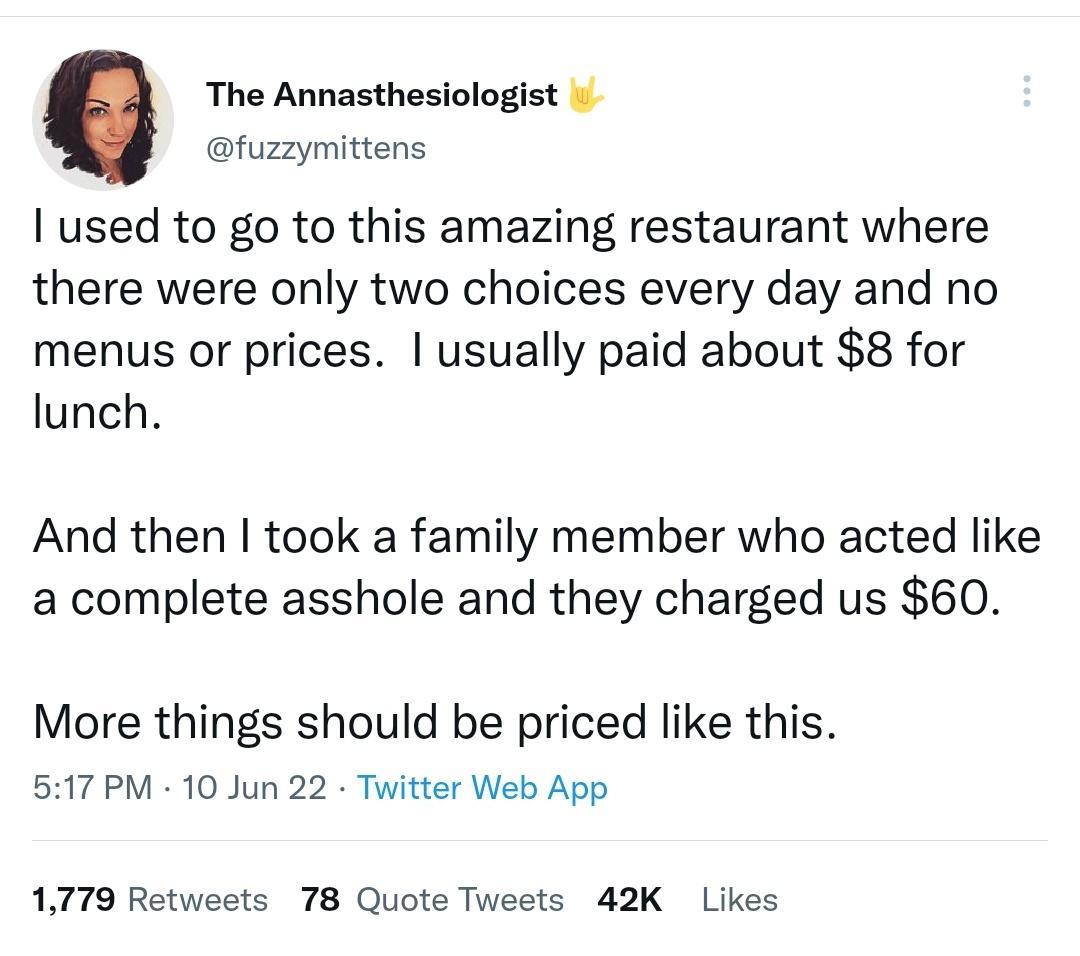Click the Retweets label

point(194,899)
